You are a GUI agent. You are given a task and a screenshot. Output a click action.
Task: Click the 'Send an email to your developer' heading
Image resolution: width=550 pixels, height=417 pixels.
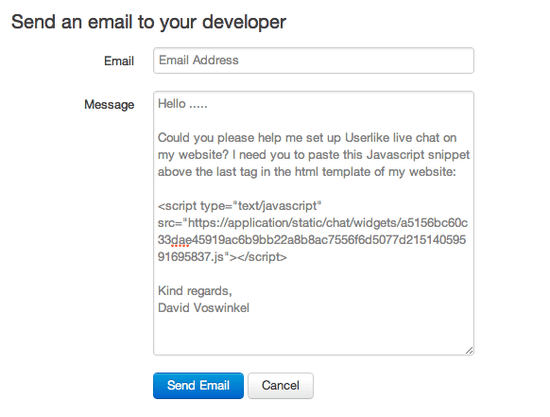[149, 22]
